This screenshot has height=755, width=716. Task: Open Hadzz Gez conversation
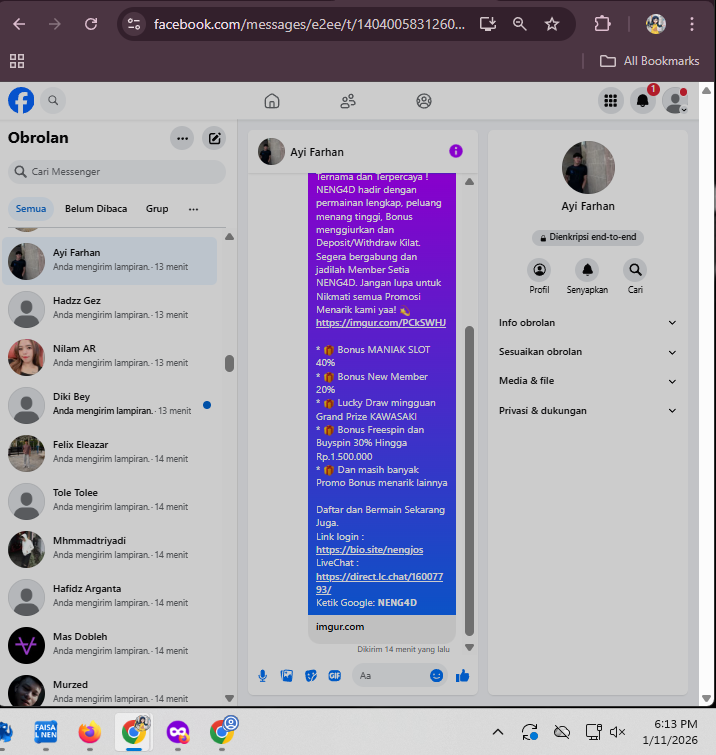point(110,309)
